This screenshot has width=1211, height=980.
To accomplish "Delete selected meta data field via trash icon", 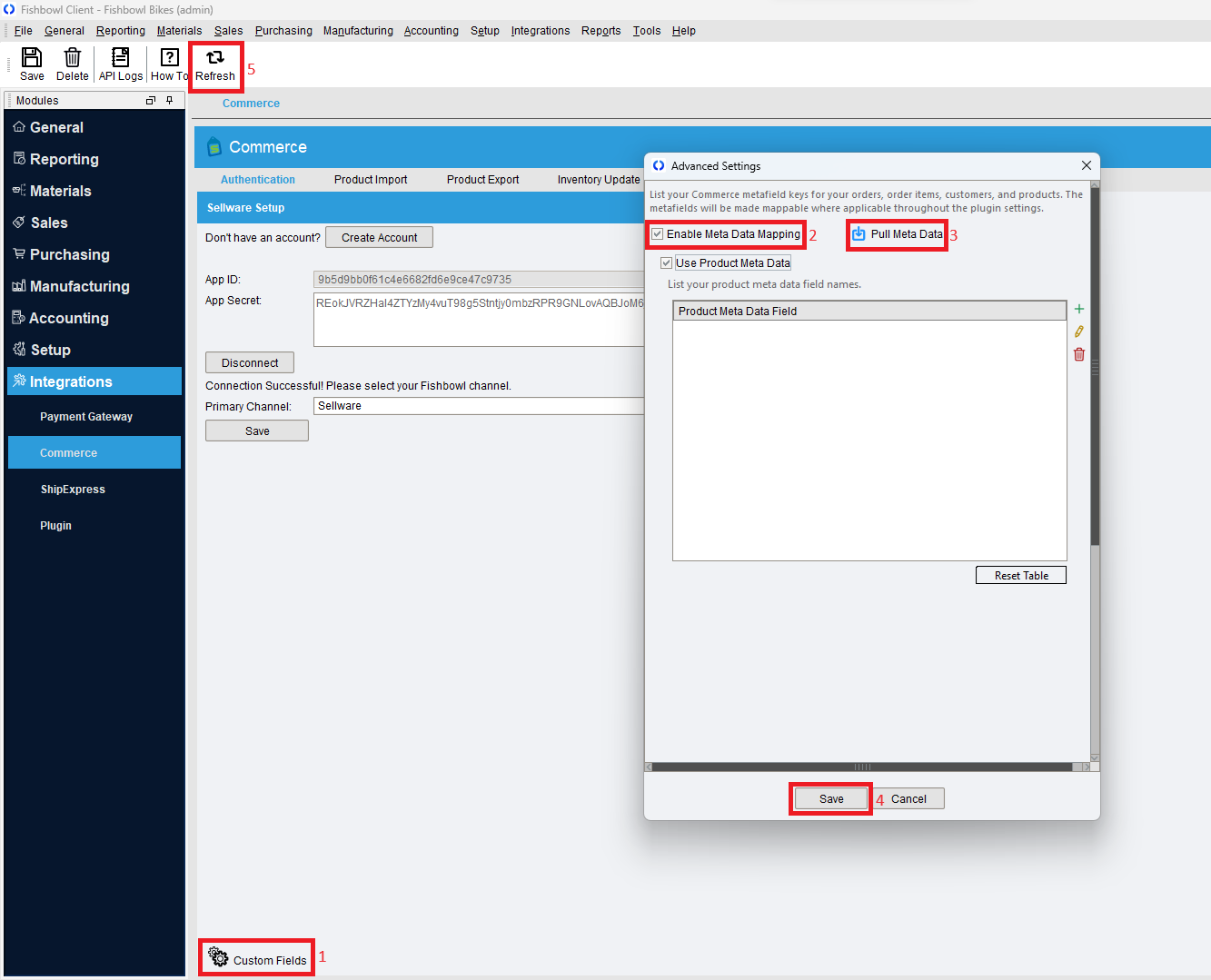I will [x=1079, y=354].
